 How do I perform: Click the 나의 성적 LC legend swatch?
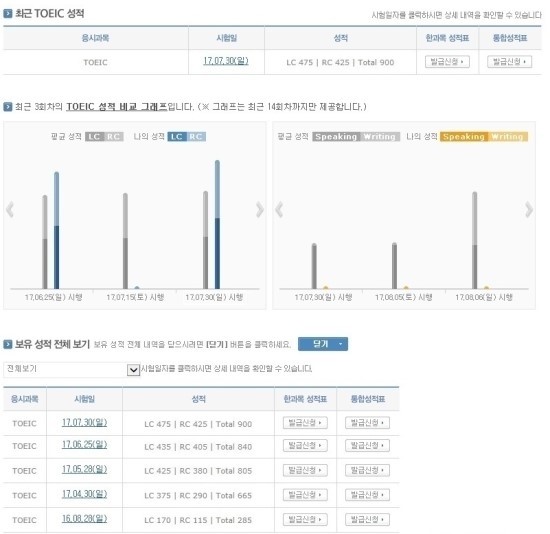coord(177,136)
